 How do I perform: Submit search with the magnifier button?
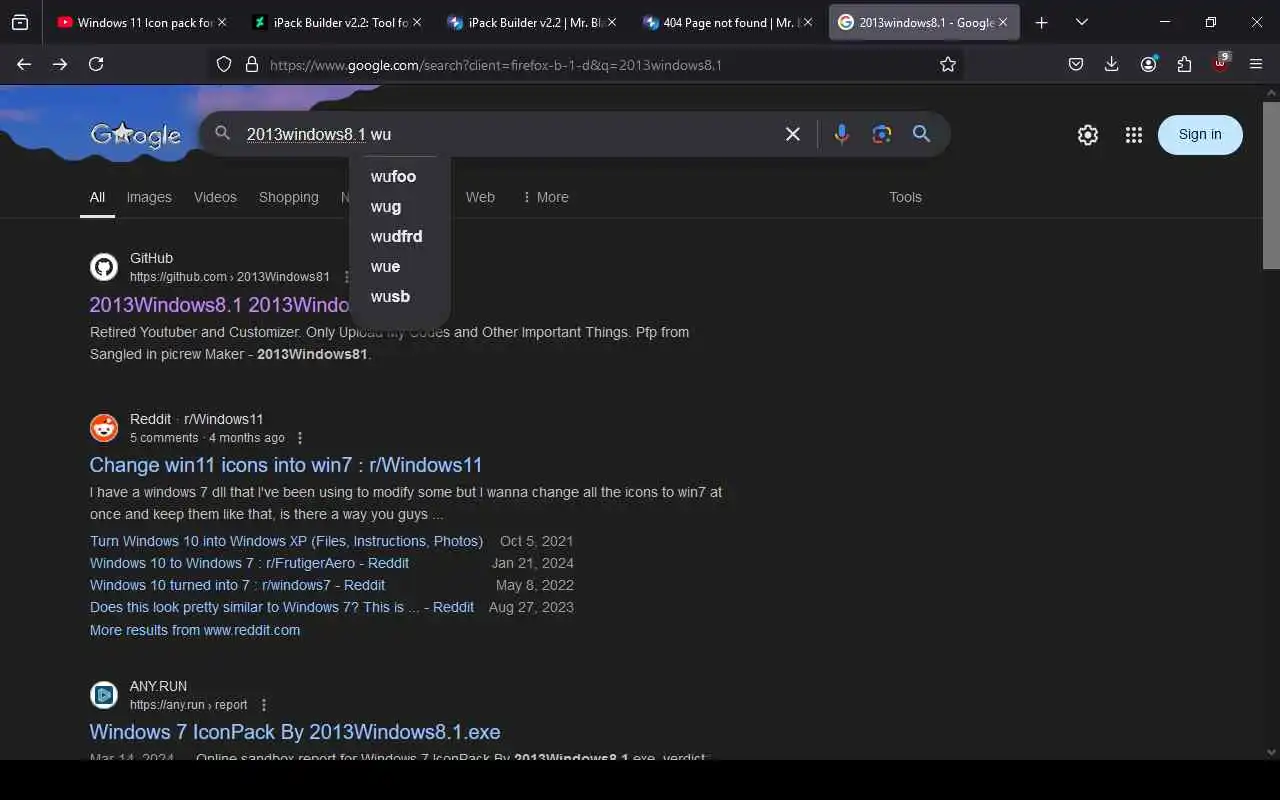[x=921, y=134]
